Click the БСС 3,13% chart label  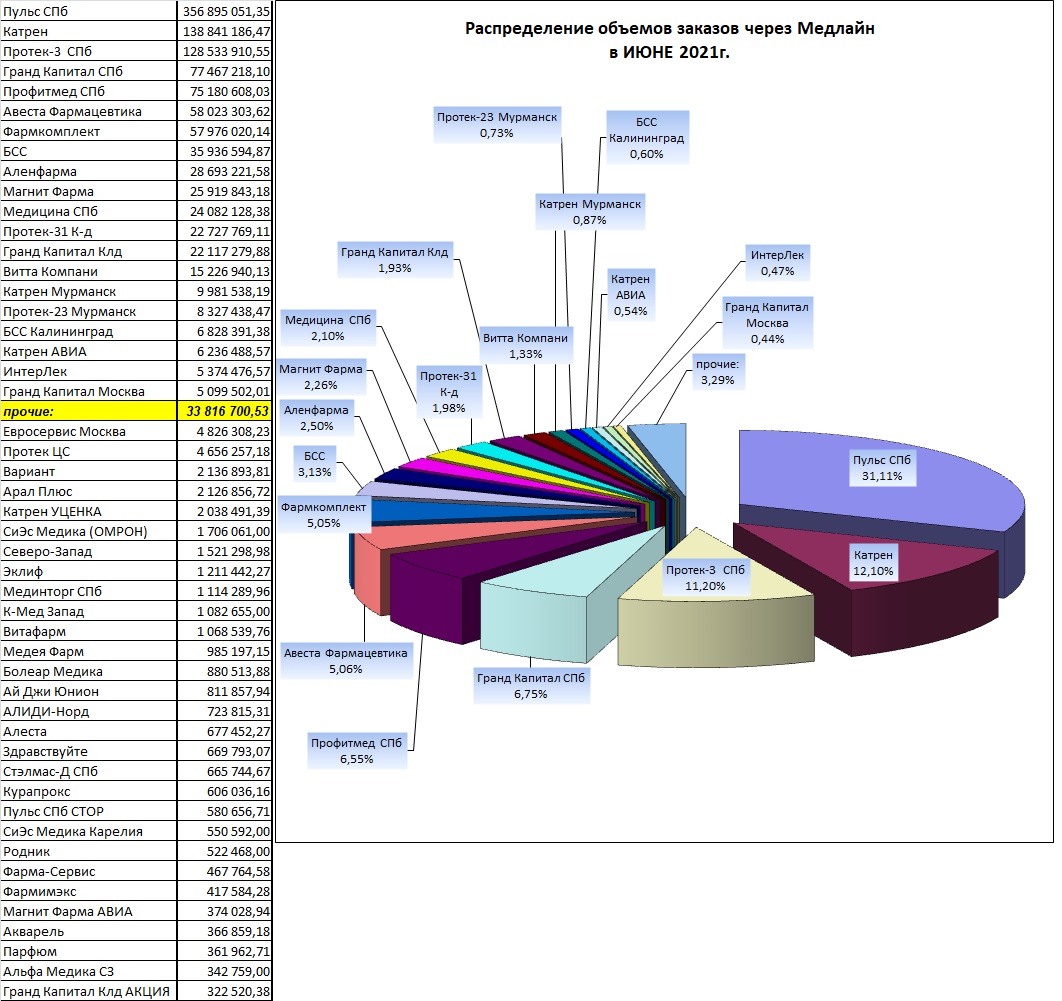pyautogui.click(x=314, y=463)
